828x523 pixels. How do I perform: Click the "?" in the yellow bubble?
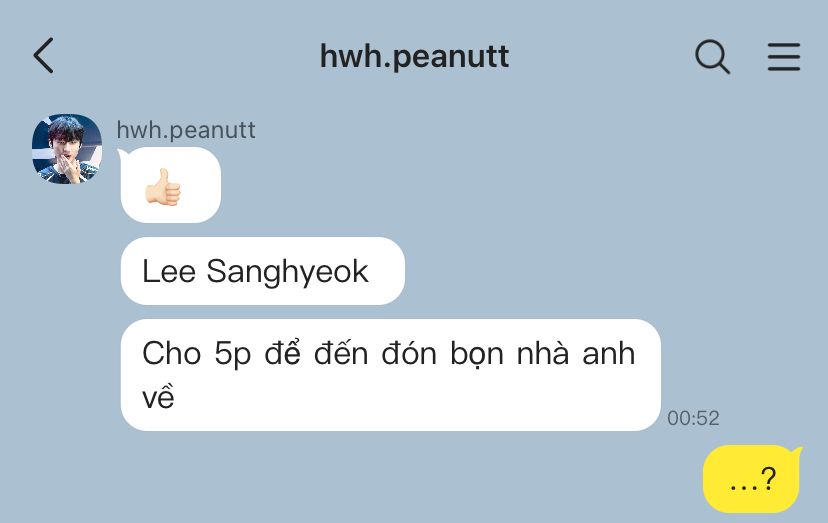(768, 479)
